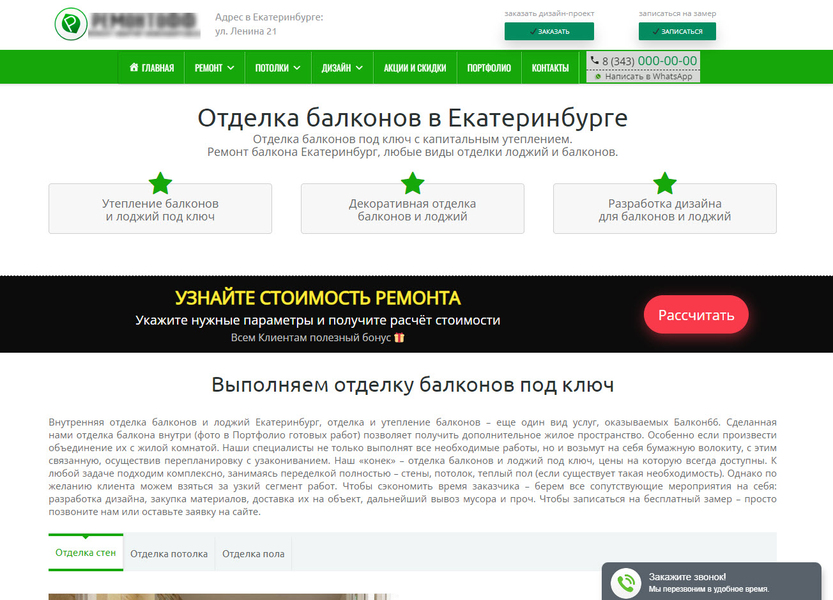Click the partial image below the tabs

click(220, 597)
